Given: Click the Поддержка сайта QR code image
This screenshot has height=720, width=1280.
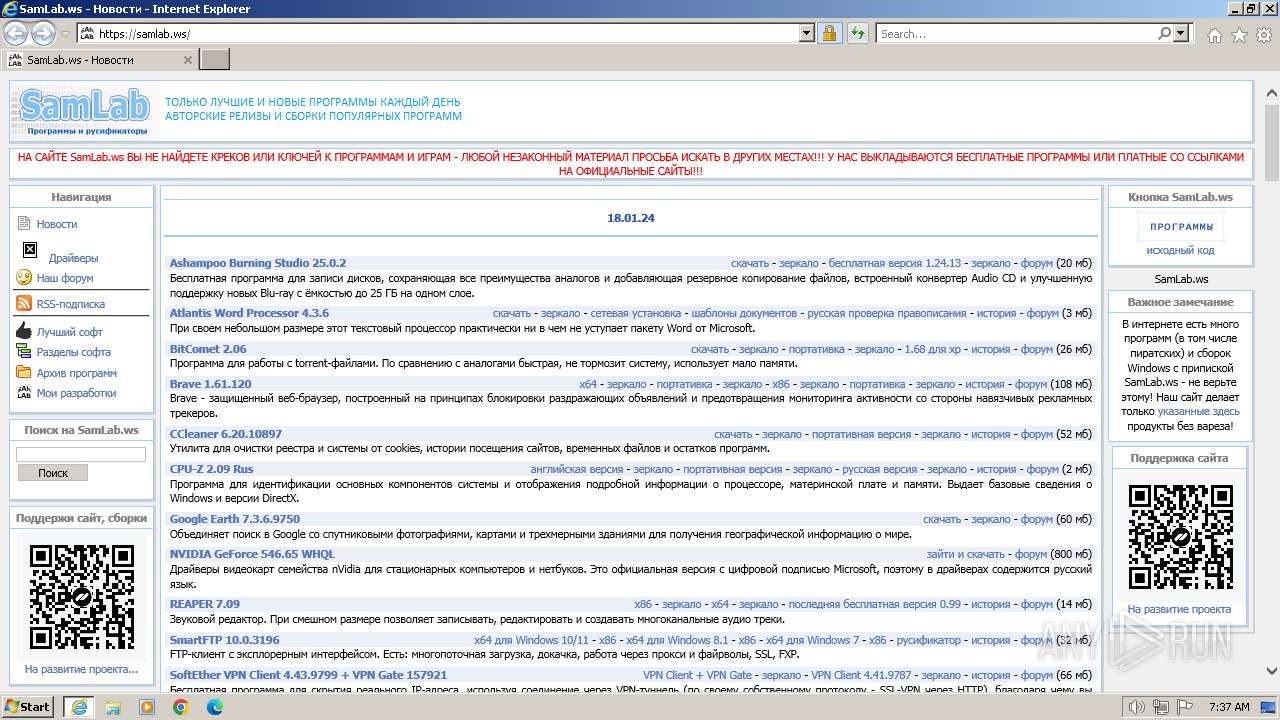Looking at the screenshot, I should (x=1180, y=537).
